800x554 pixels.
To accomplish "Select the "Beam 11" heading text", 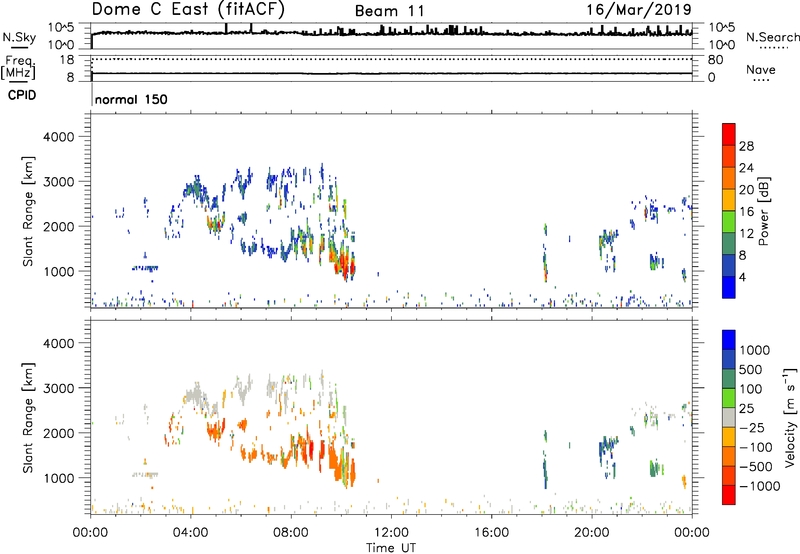I will click(x=390, y=11).
